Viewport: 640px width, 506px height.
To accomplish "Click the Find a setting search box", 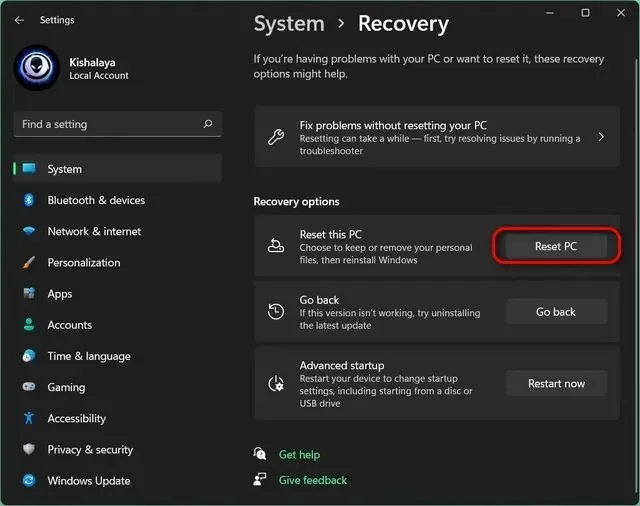I will click(x=118, y=124).
